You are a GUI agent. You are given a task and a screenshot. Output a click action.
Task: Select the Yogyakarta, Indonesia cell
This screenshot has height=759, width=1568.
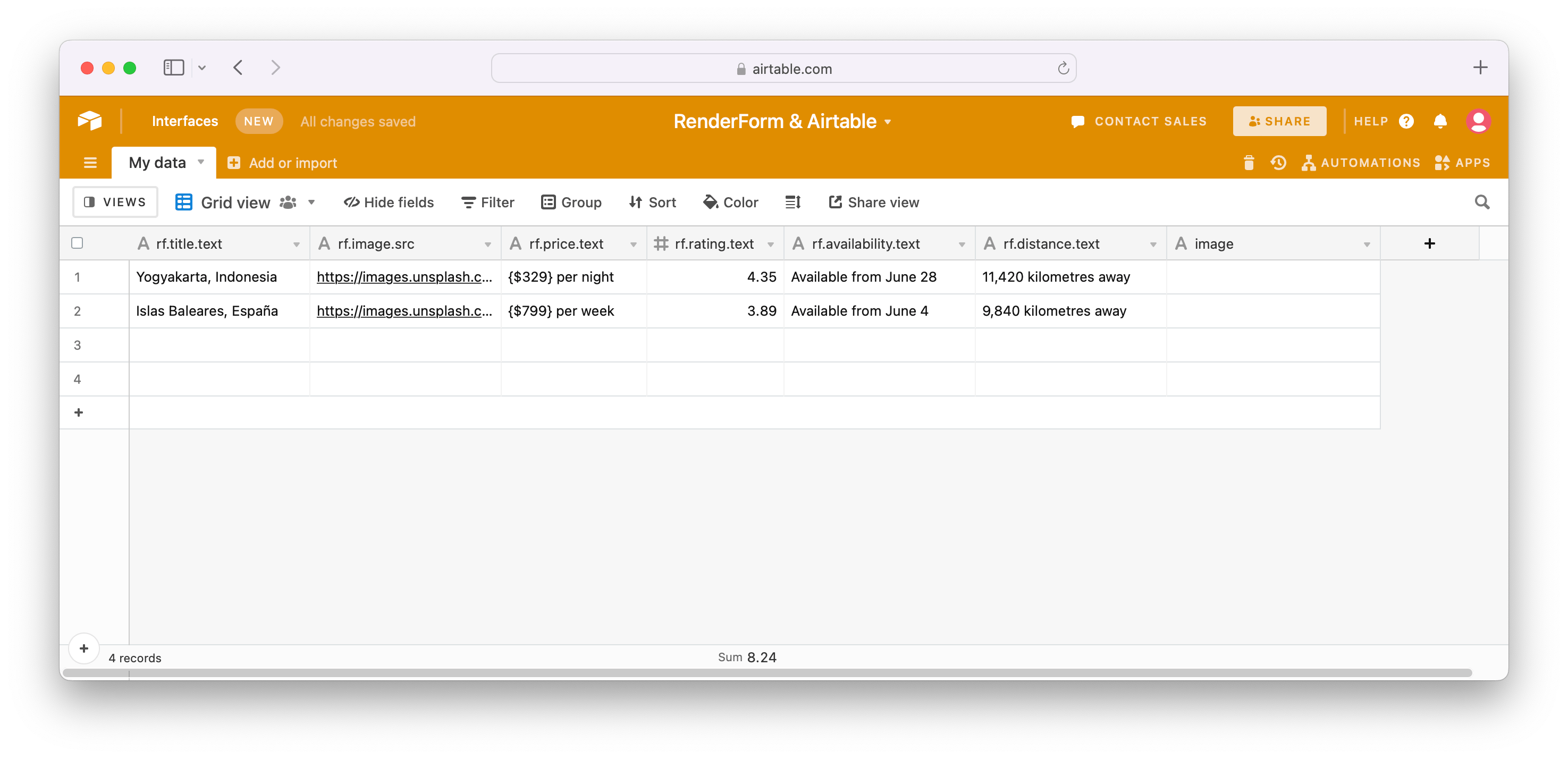(x=220, y=277)
